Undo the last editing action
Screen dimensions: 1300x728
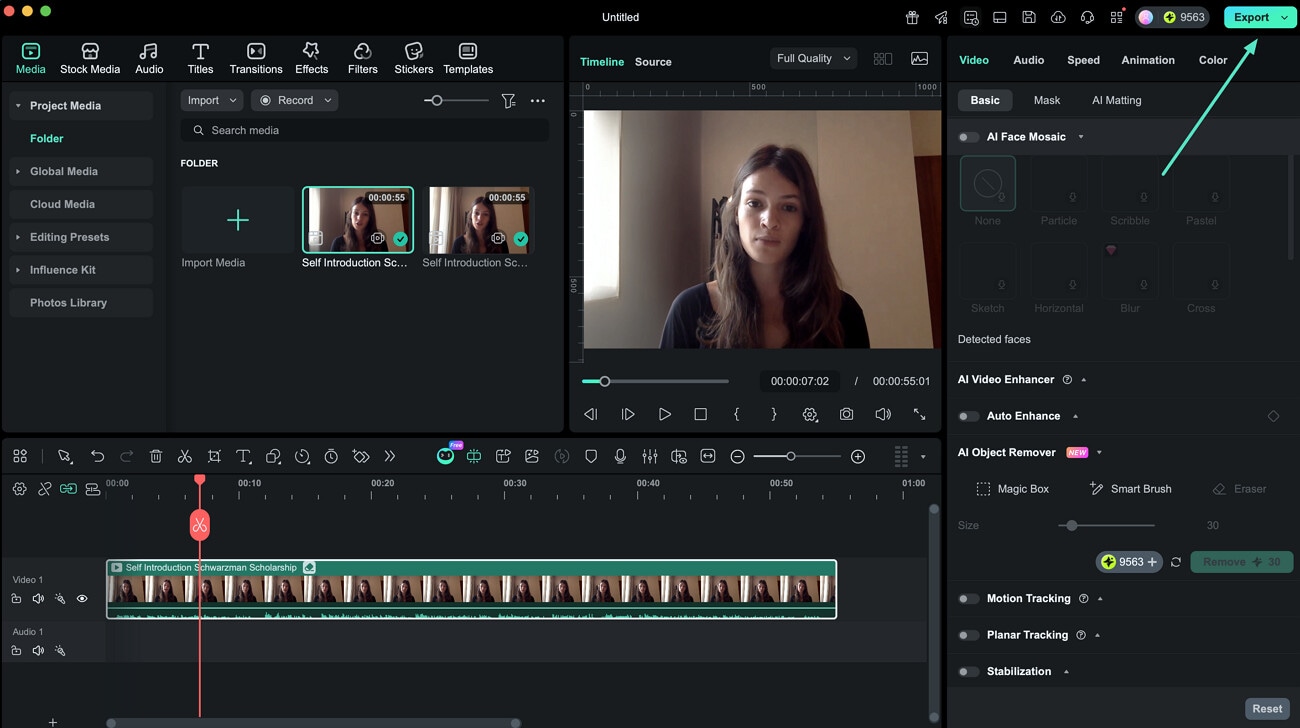(x=97, y=456)
